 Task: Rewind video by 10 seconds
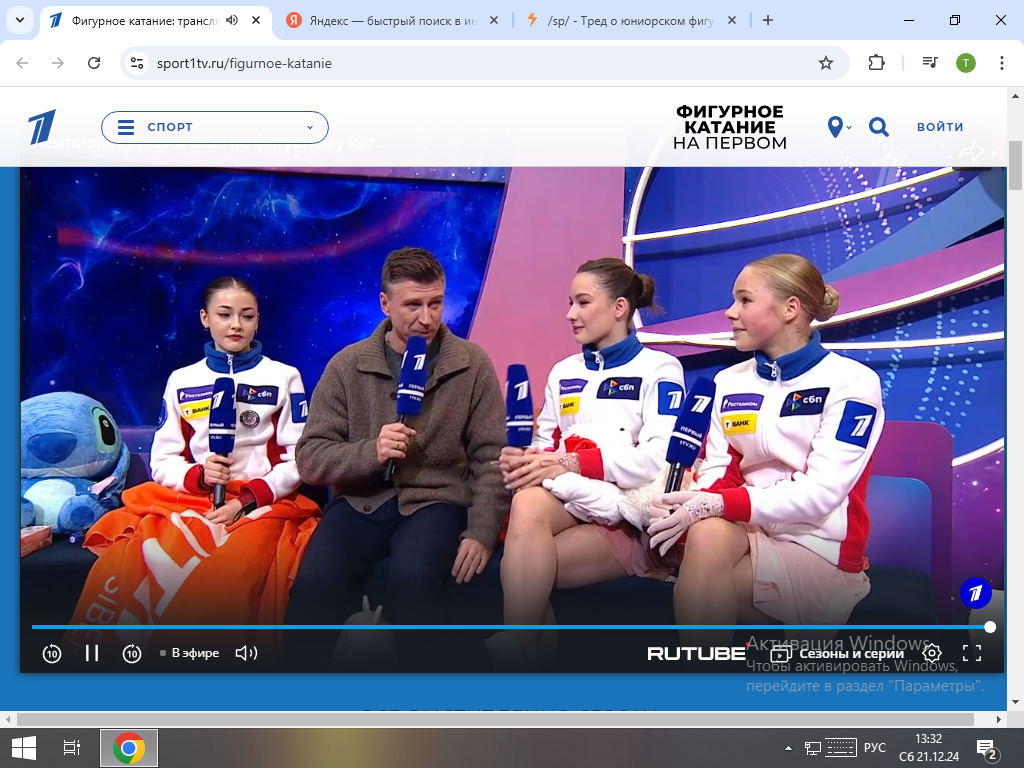(52, 653)
